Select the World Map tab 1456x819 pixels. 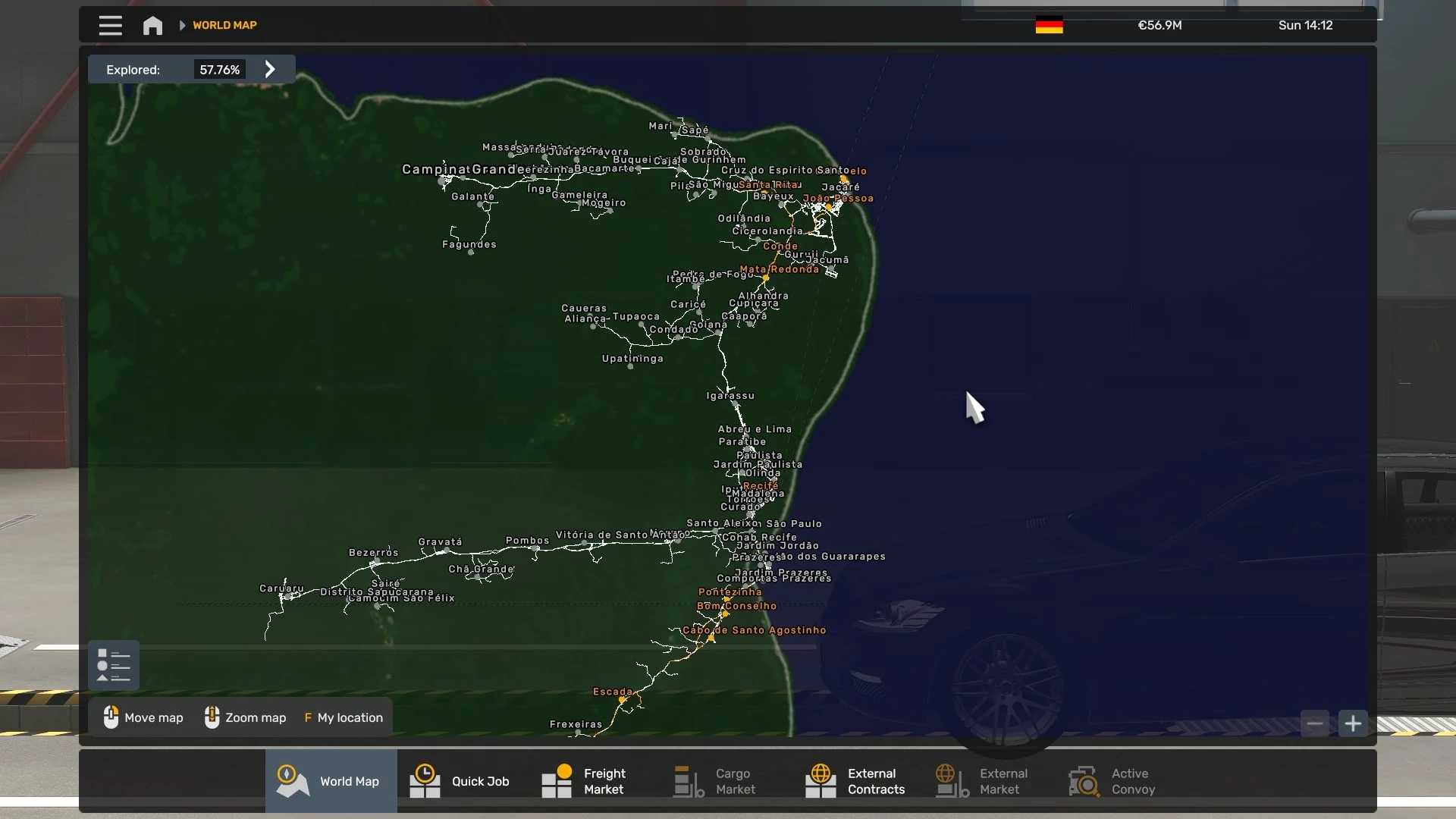pos(331,781)
